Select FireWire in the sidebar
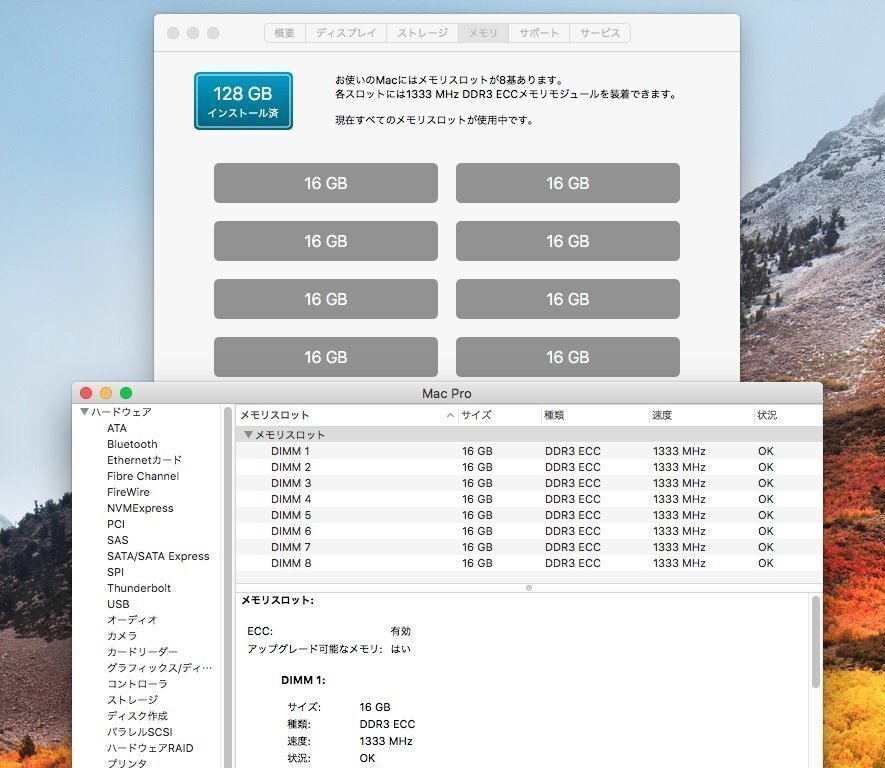The height and width of the screenshot is (768, 885). (128, 491)
